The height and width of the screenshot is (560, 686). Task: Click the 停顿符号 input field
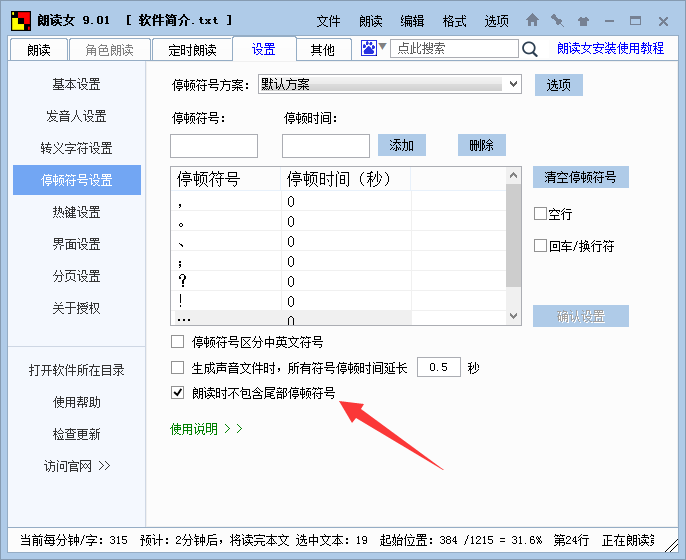[214, 146]
